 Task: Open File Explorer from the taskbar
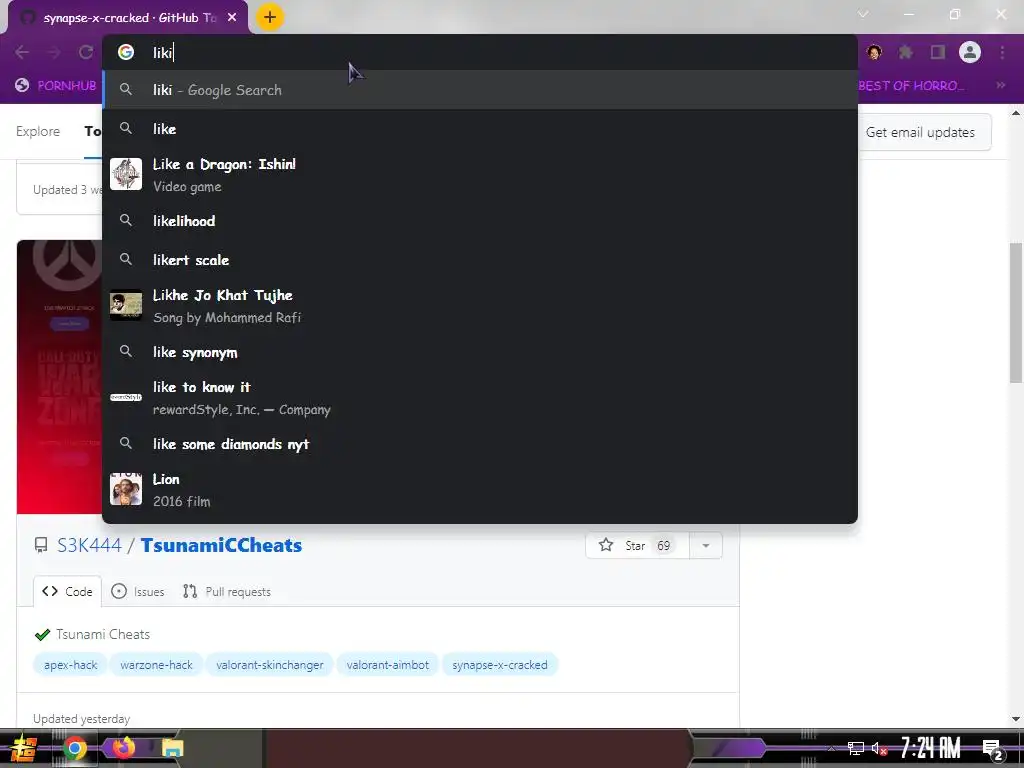pos(172,748)
